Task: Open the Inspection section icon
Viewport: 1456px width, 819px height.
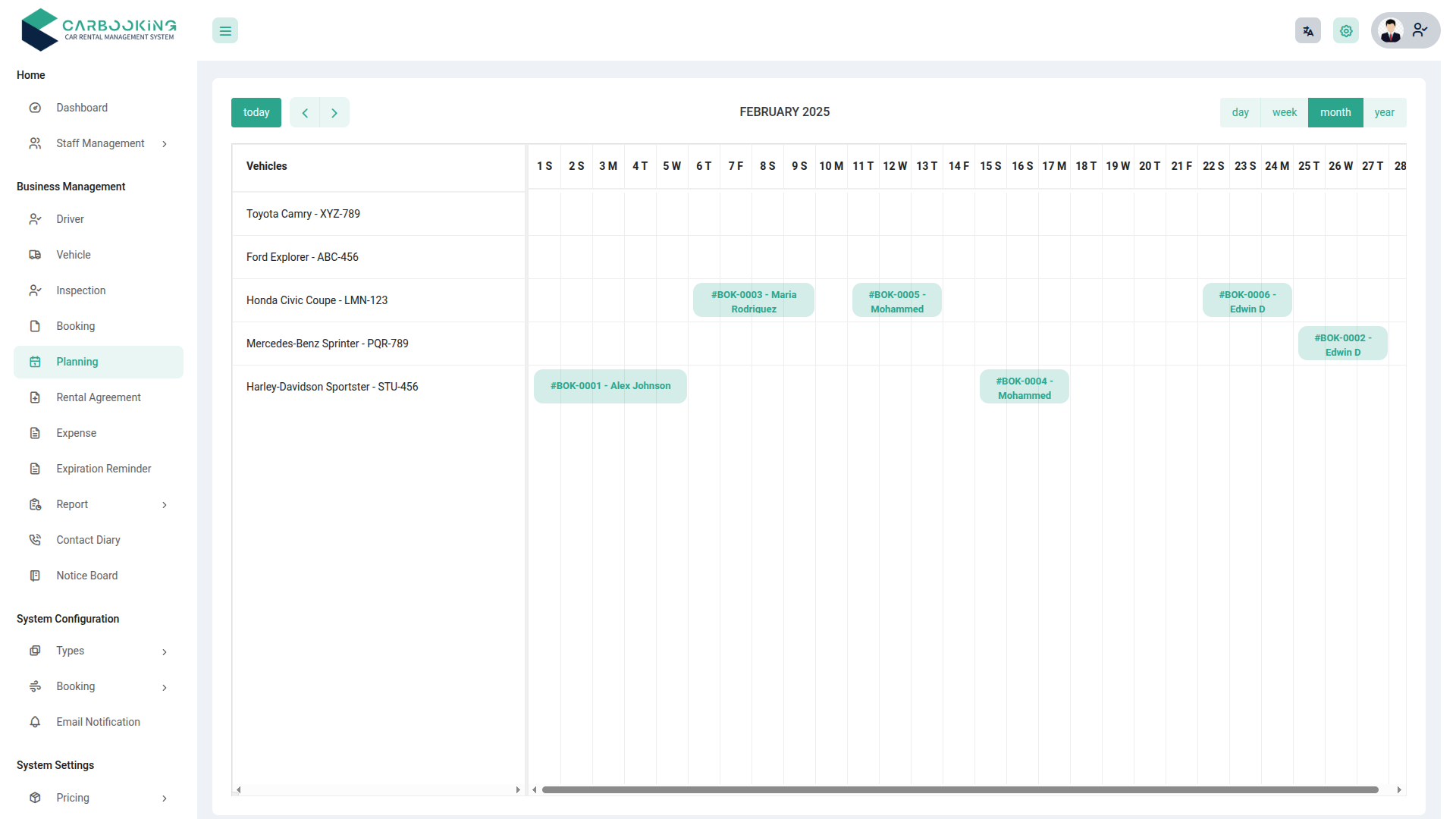Action: point(35,290)
